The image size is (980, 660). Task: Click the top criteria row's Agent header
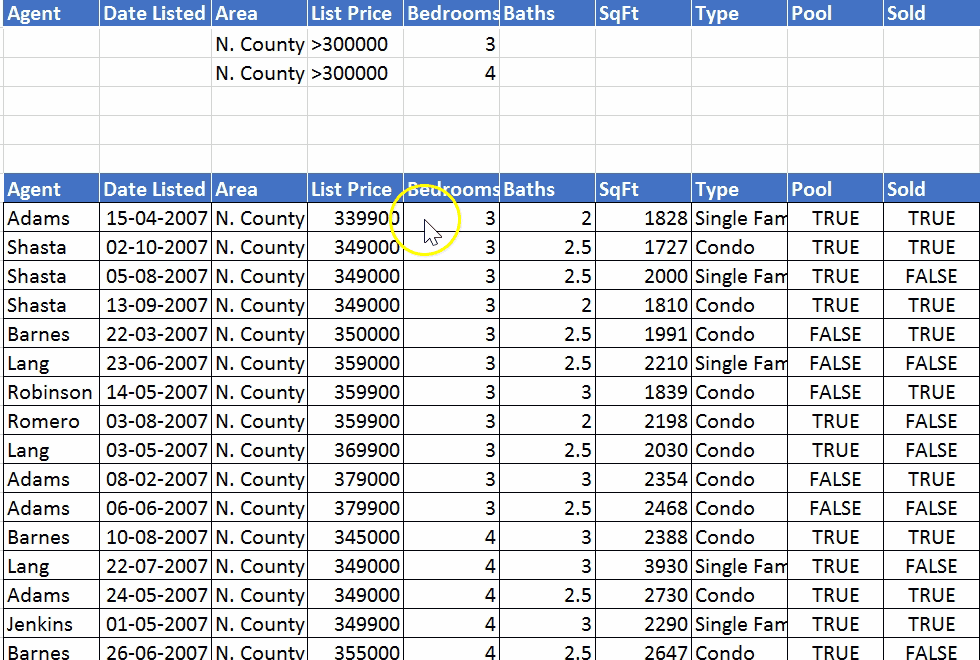coord(51,14)
